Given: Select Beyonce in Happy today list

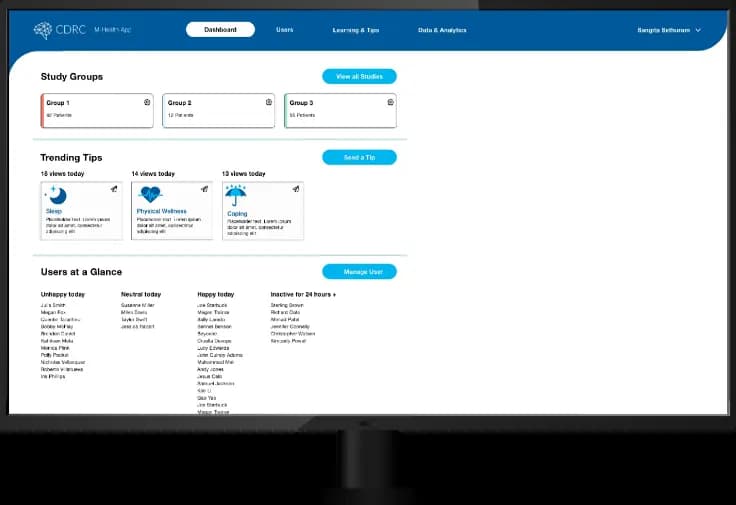Looking at the screenshot, I should tap(207, 333).
